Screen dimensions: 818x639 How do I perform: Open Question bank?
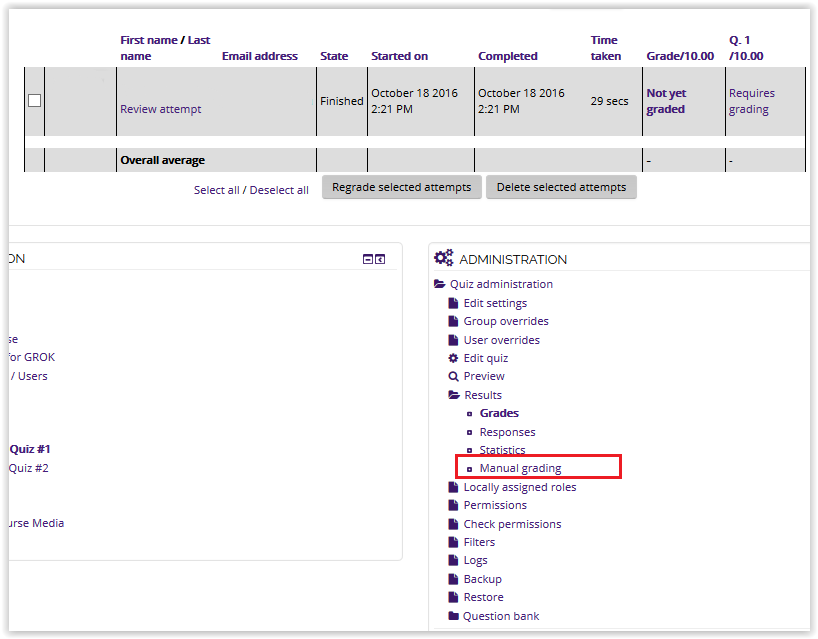(501, 616)
